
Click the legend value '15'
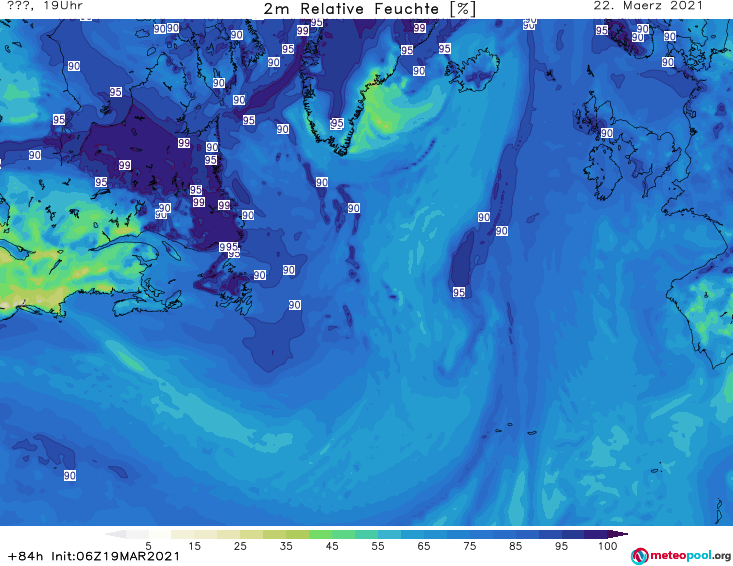click(194, 545)
